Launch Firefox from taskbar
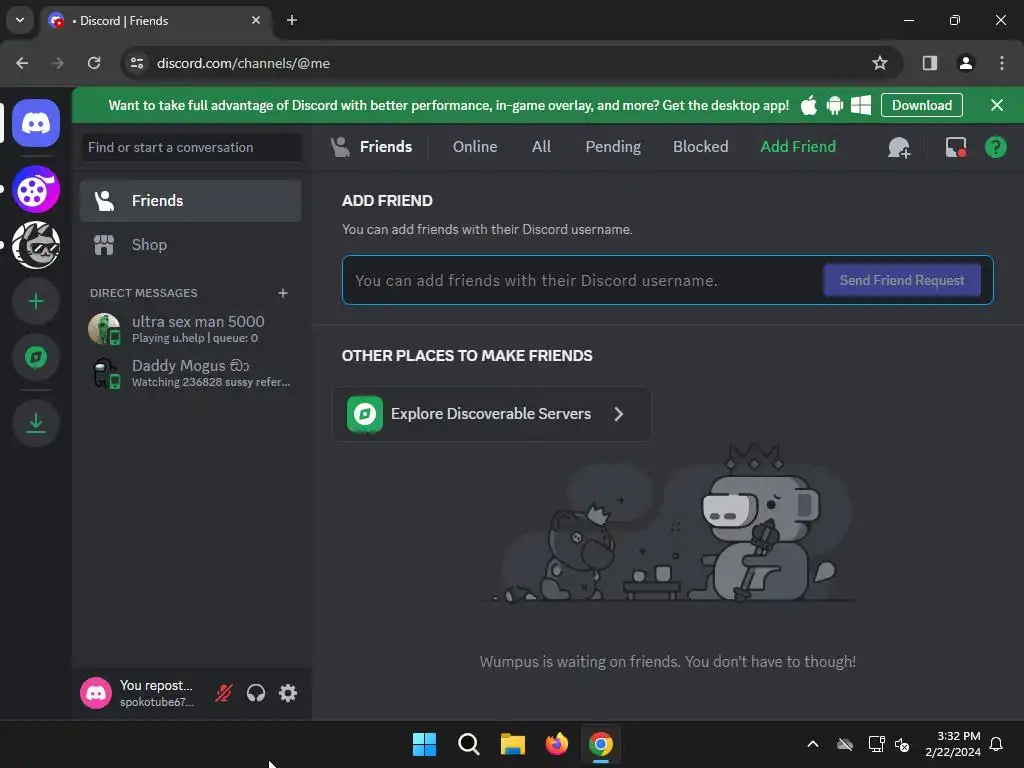This screenshot has width=1024, height=768. [x=556, y=744]
